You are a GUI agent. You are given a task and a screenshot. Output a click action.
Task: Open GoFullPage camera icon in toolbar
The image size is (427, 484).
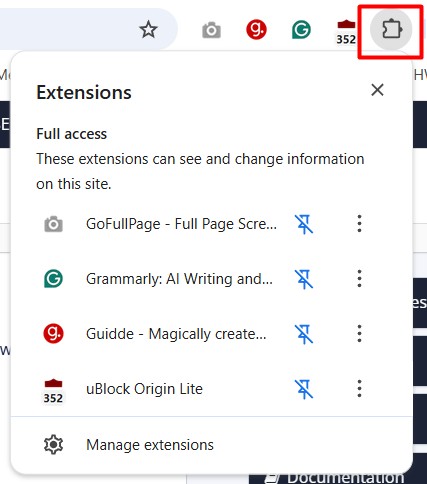(x=211, y=30)
